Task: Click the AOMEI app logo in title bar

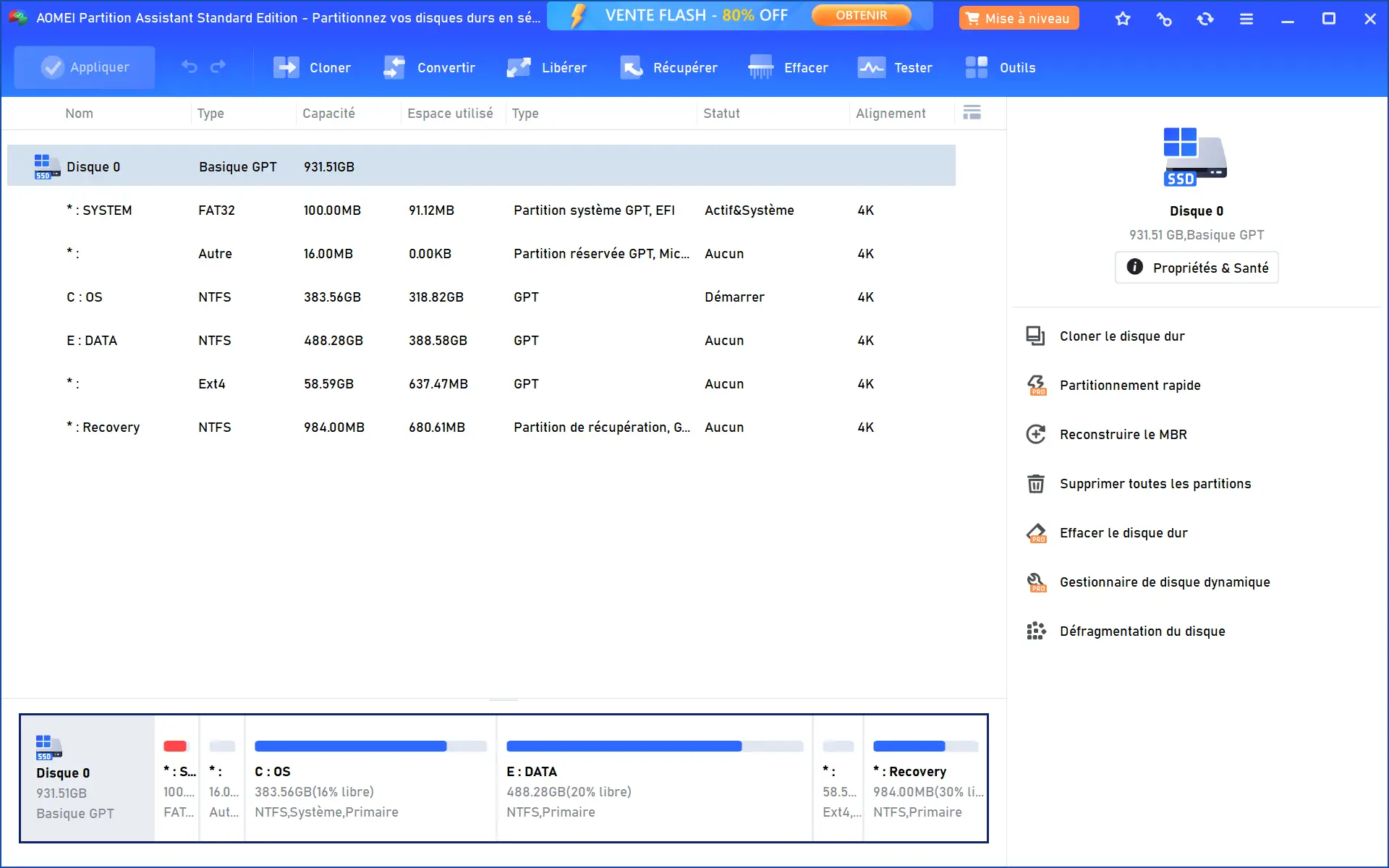Action: pos(17,17)
